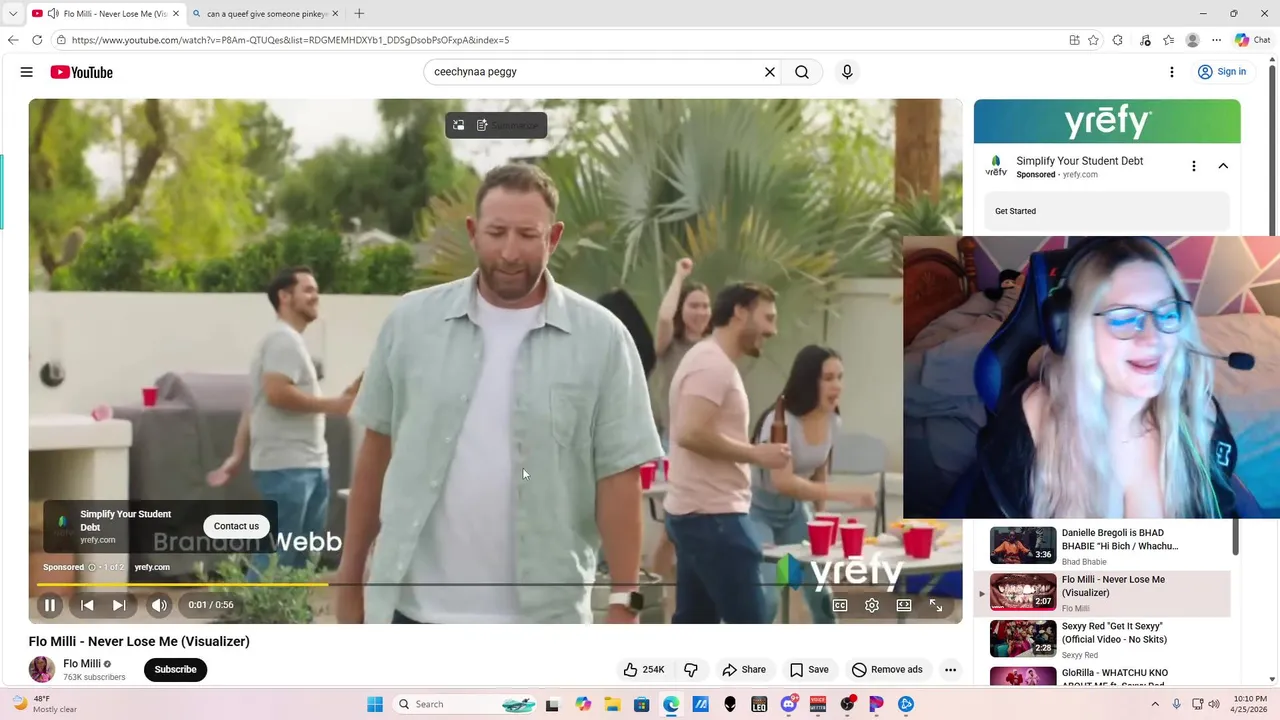This screenshot has height=720, width=1280.
Task: Open more actions menu under the video
Action: (950, 670)
